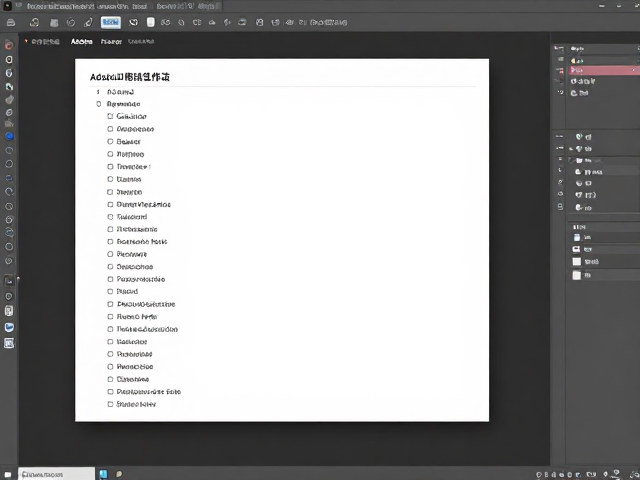This screenshot has height=480, width=640.
Task: Select the solid blue circle tool in the left strip
Action: [9, 136]
